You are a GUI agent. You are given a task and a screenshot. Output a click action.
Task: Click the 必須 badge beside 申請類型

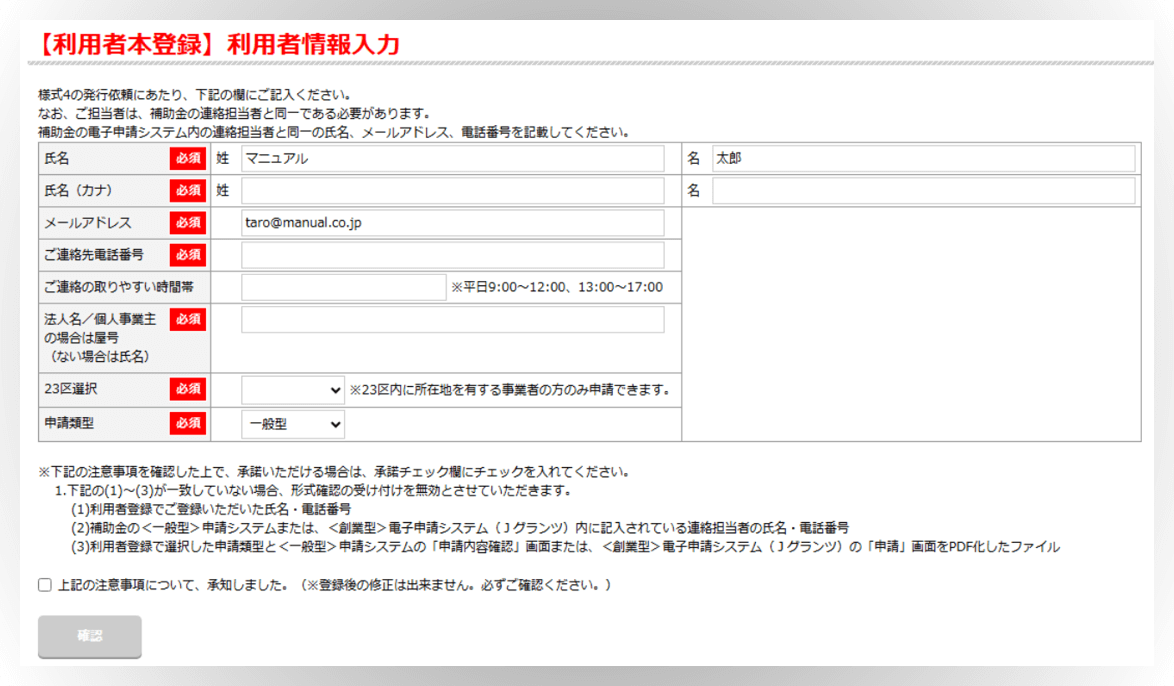coord(188,423)
